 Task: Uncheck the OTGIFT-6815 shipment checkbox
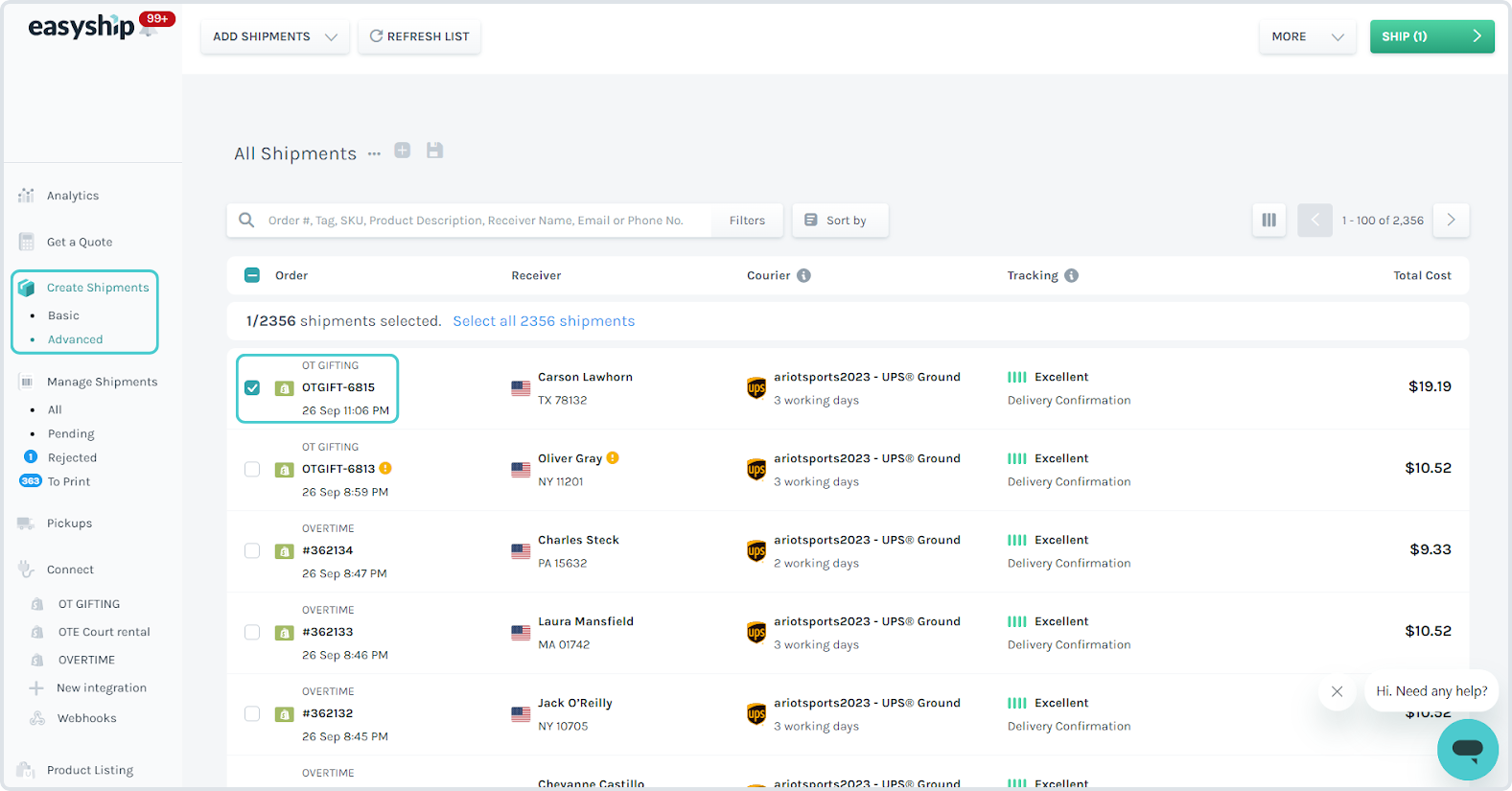click(x=252, y=388)
